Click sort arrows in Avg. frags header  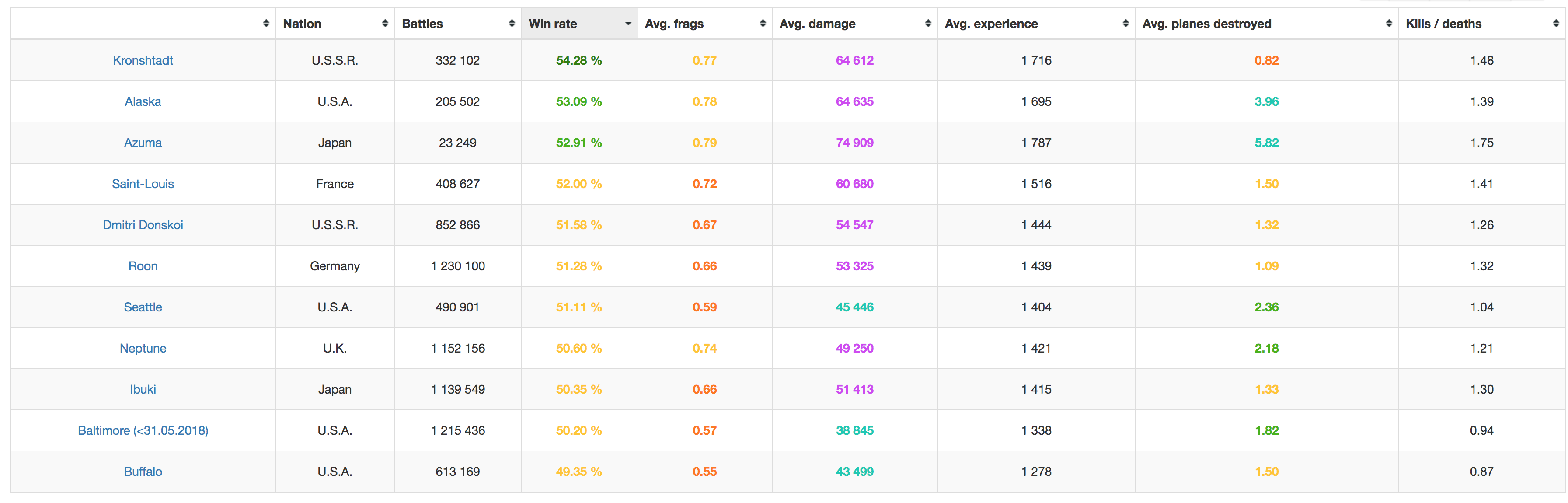[x=762, y=24]
